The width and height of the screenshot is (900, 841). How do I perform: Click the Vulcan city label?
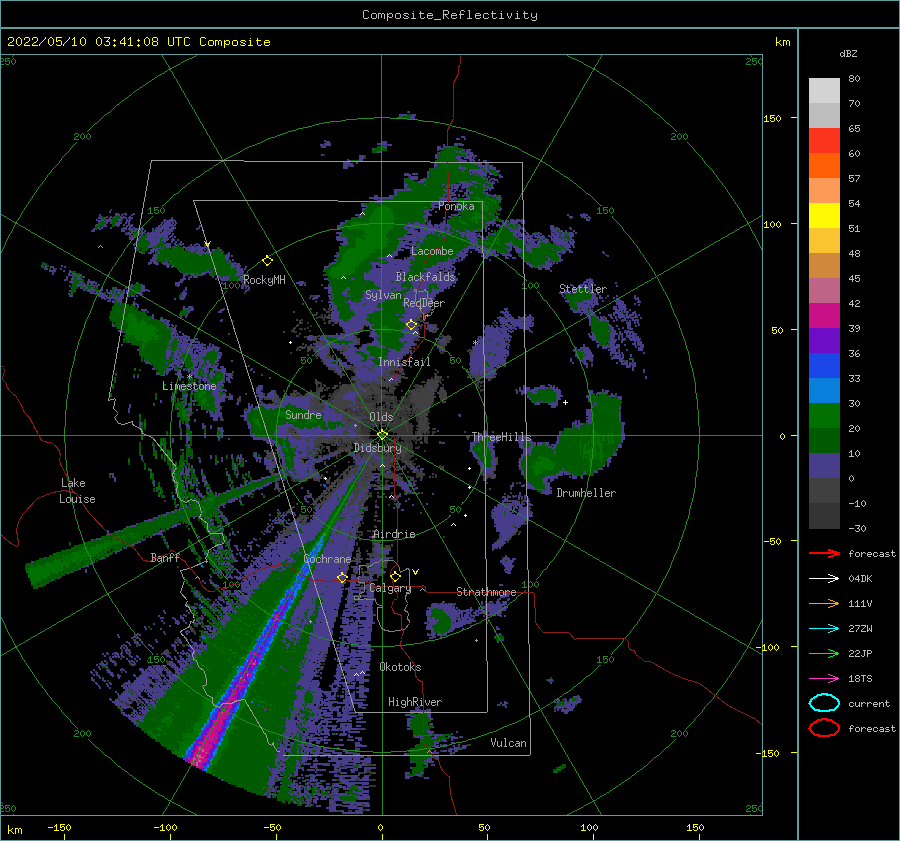click(509, 743)
